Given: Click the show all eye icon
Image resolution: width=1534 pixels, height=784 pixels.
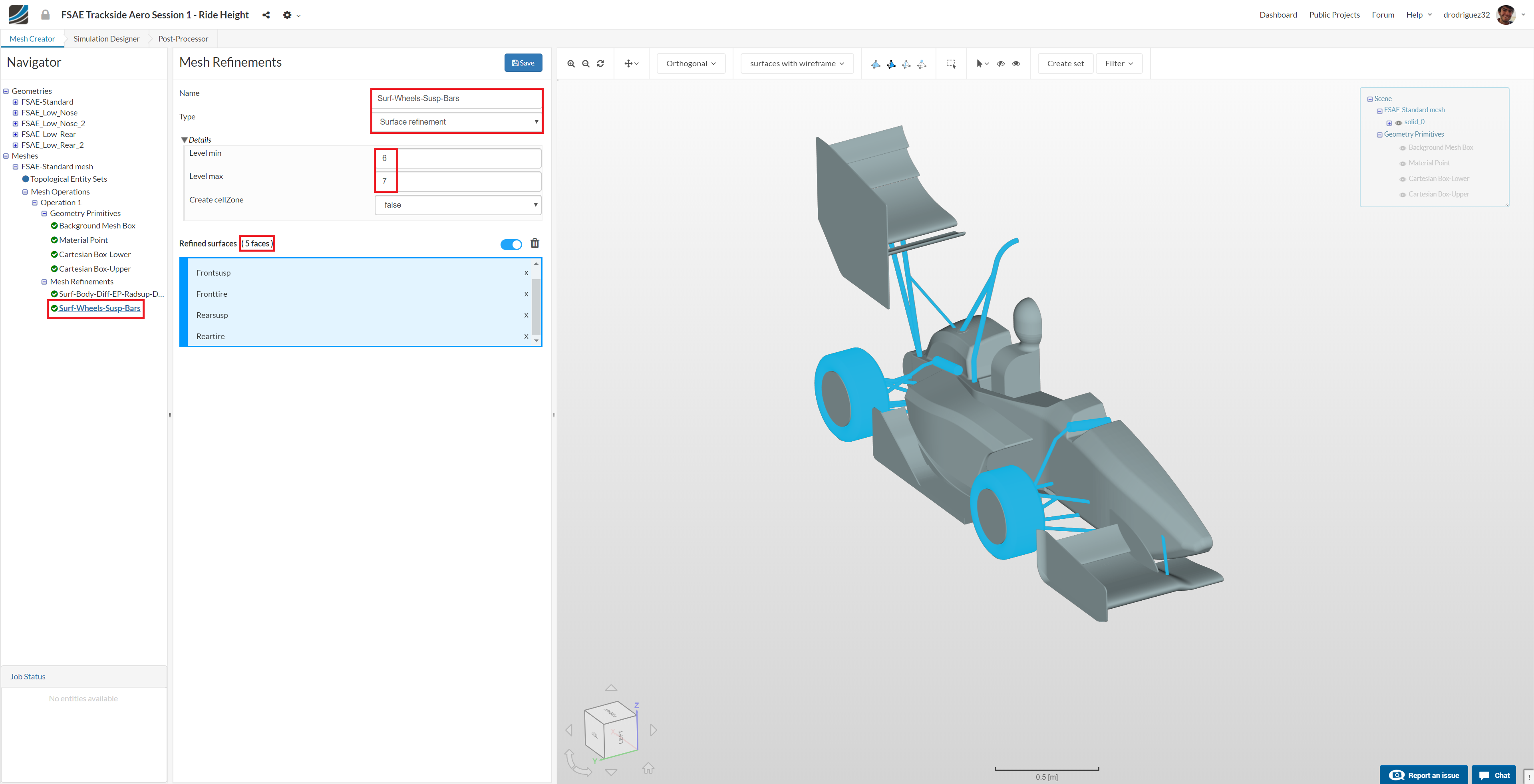Looking at the screenshot, I should [x=1016, y=64].
